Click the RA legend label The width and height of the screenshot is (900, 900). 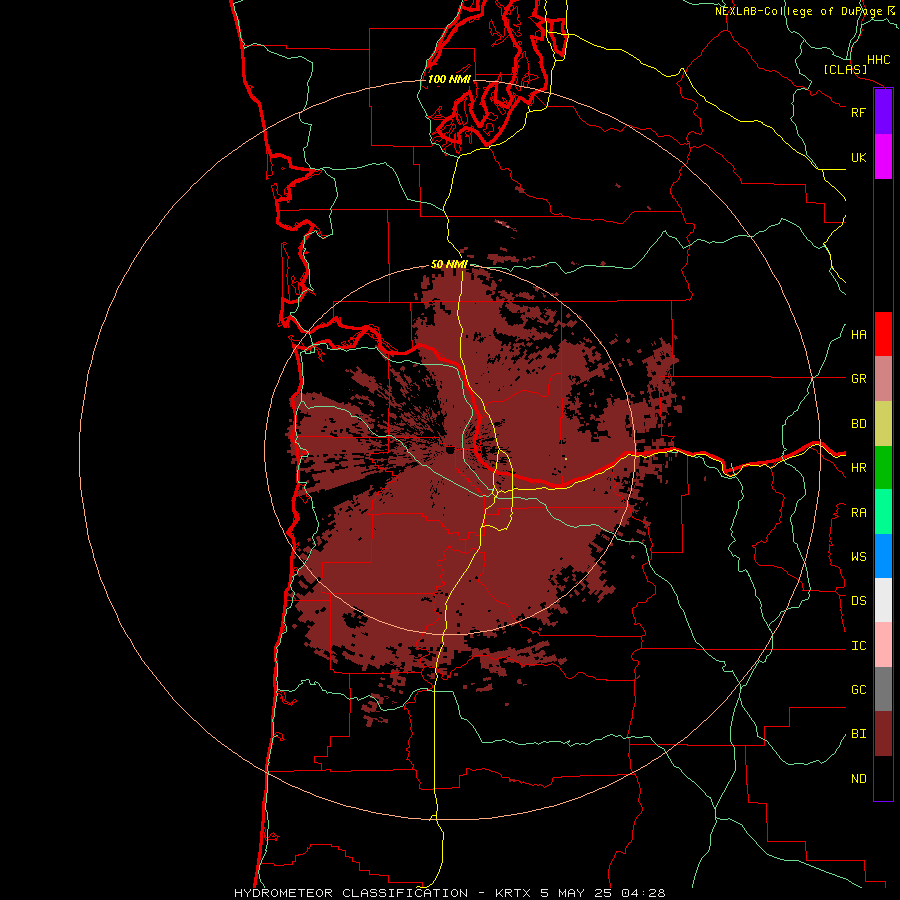(859, 513)
